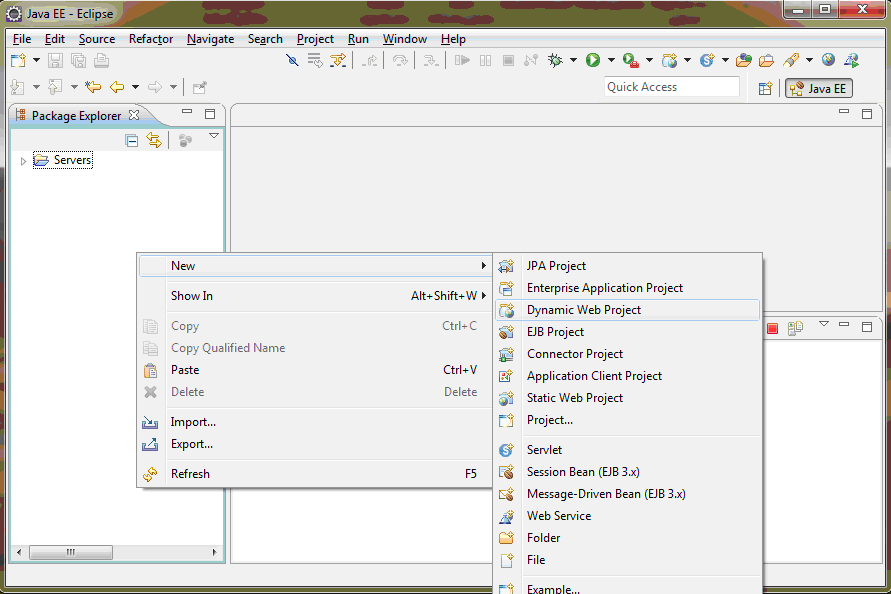This screenshot has width=891, height=594.
Task: Click the Print toolbar icon
Action: (x=101, y=60)
